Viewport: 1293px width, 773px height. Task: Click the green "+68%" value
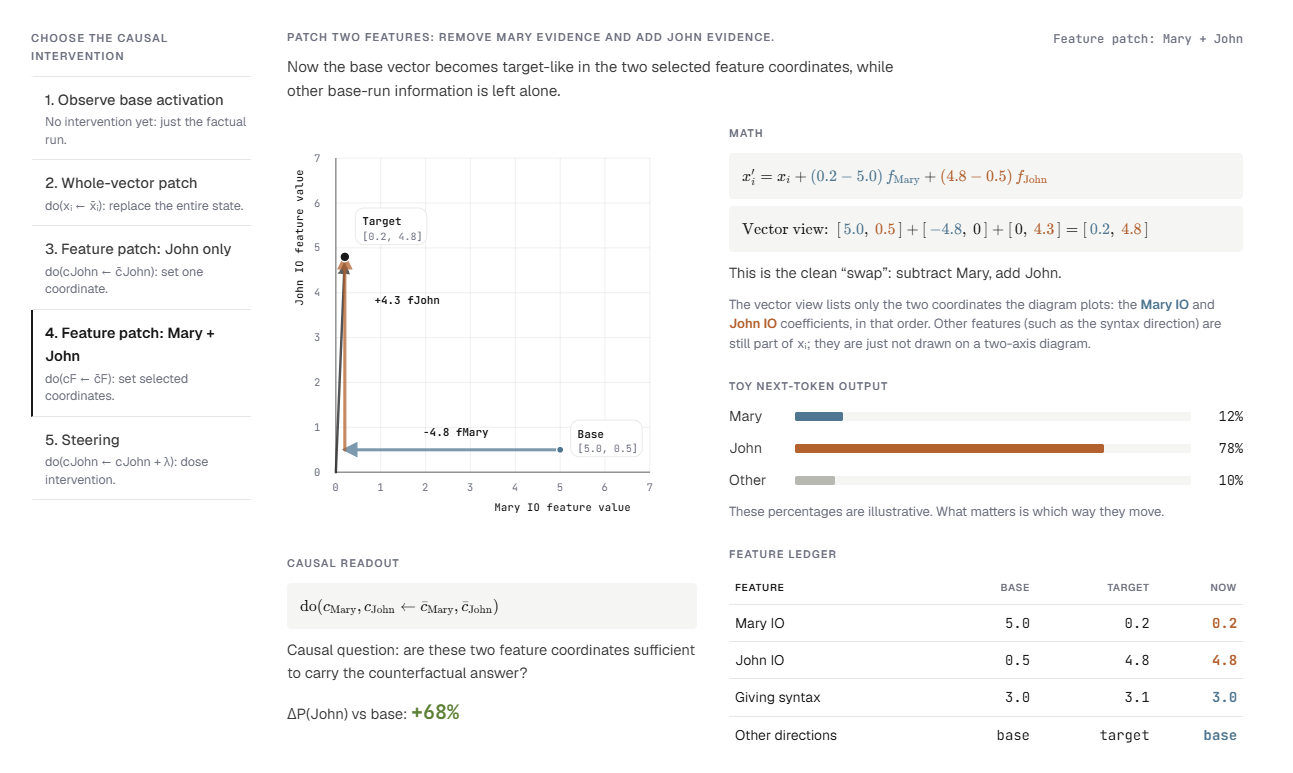pyautogui.click(x=435, y=712)
